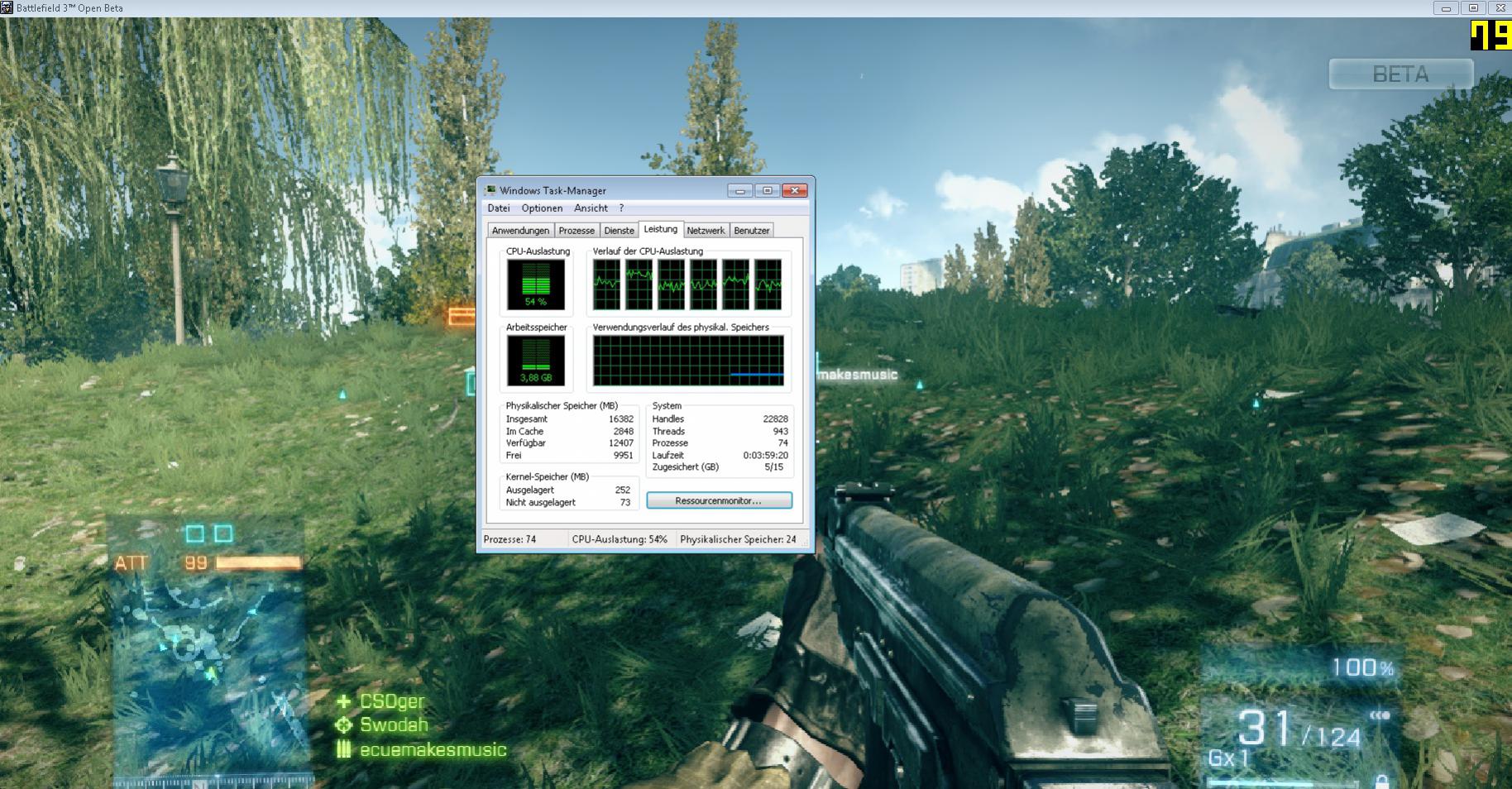Click the ammo class icon beside ecuemakesmusic

343,750
